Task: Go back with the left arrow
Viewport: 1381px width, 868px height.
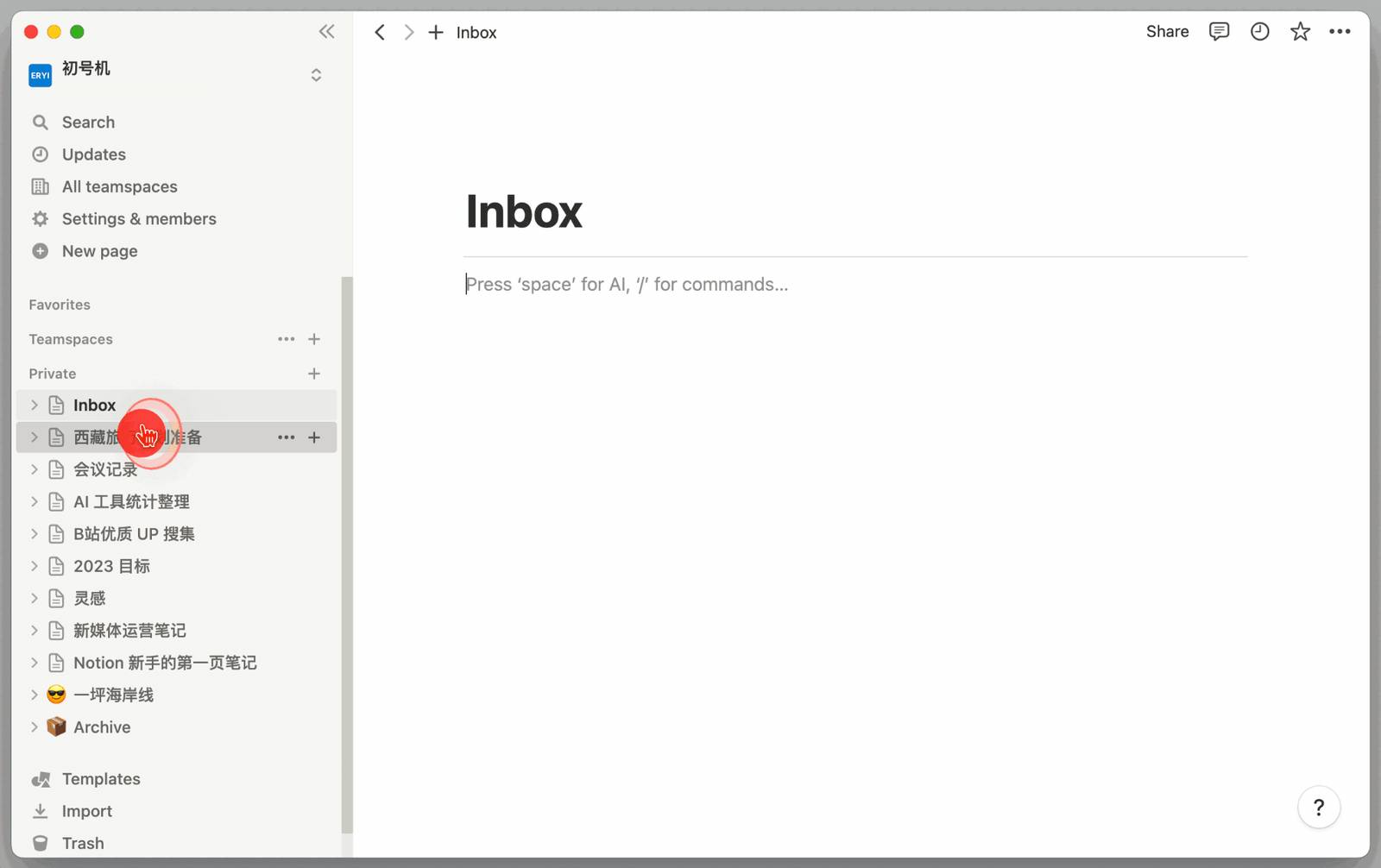Action: [380, 33]
